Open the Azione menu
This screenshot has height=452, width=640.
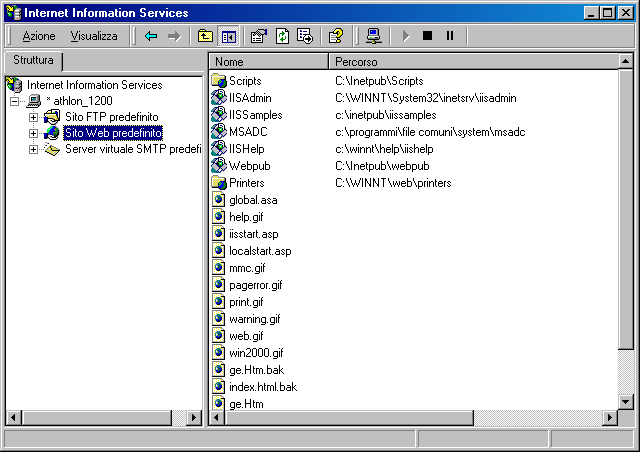(x=39, y=36)
